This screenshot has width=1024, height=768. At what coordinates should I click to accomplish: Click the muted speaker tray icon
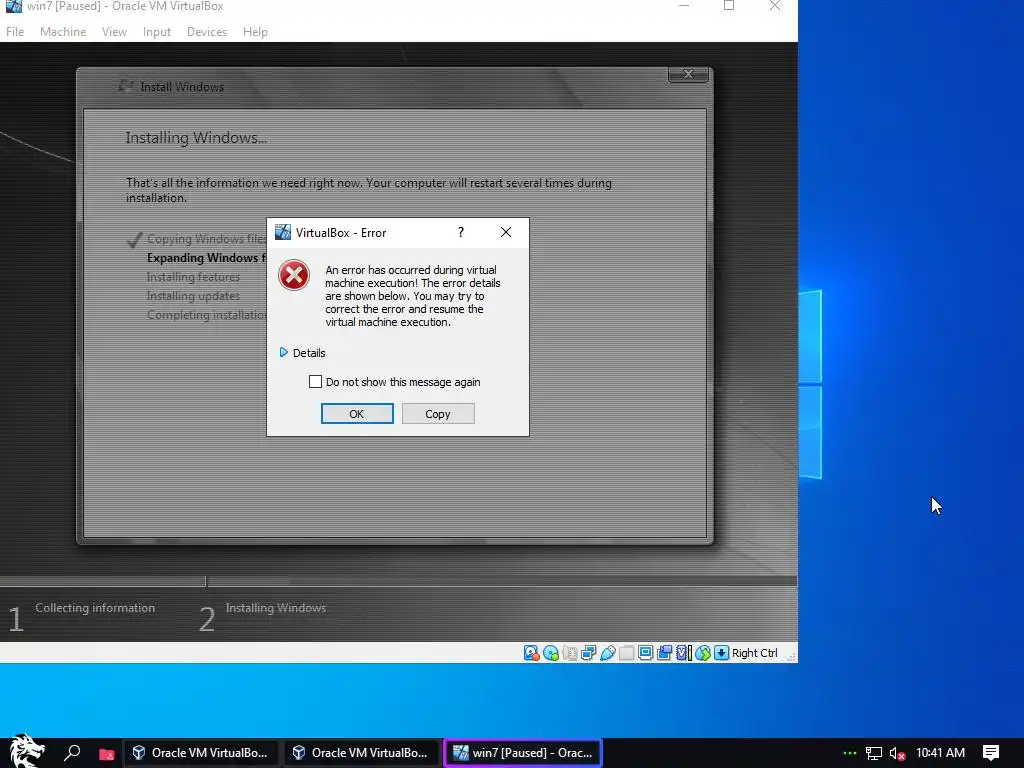pos(897,753)
